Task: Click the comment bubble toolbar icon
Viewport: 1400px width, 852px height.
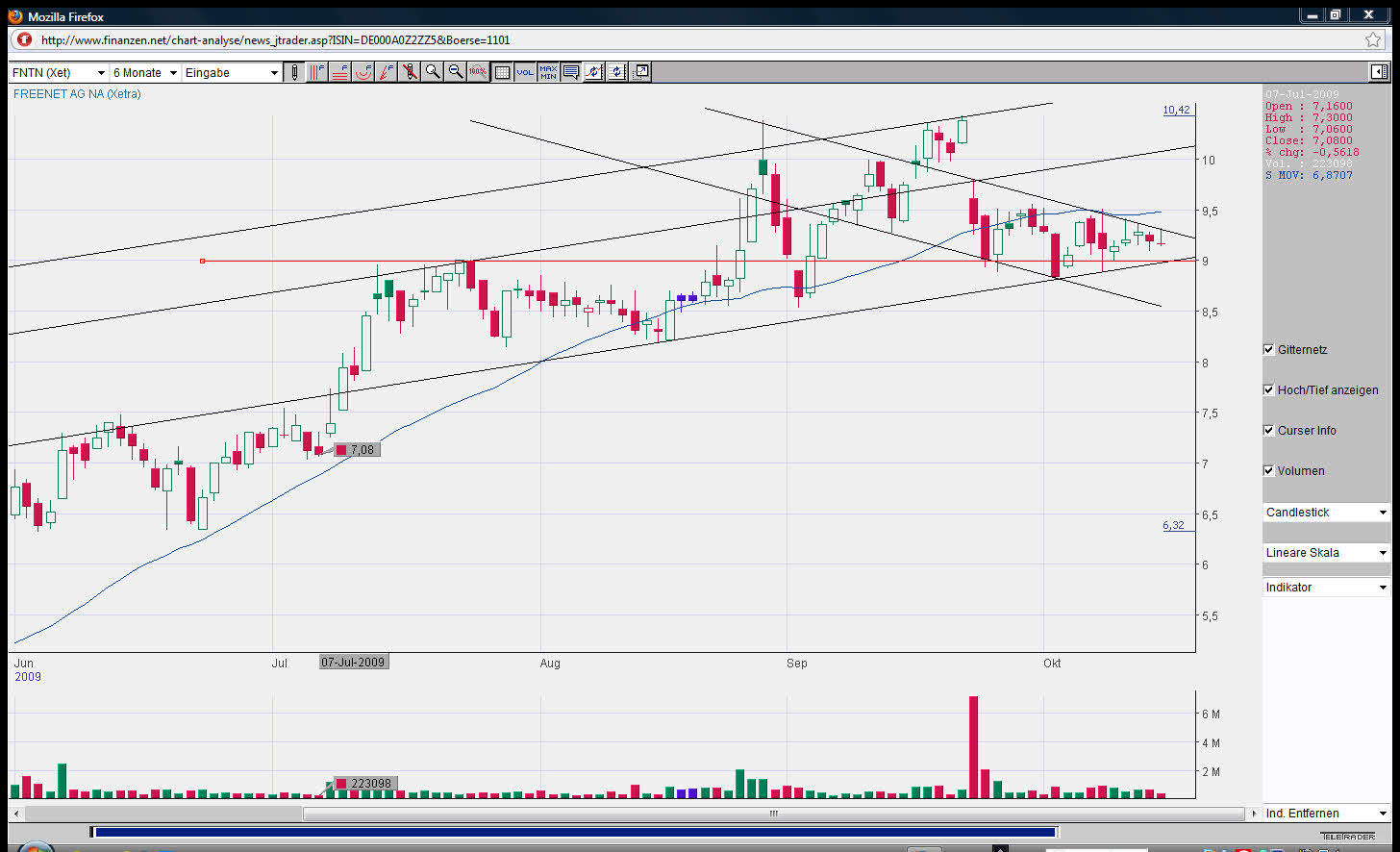Action: click(571, 72)
